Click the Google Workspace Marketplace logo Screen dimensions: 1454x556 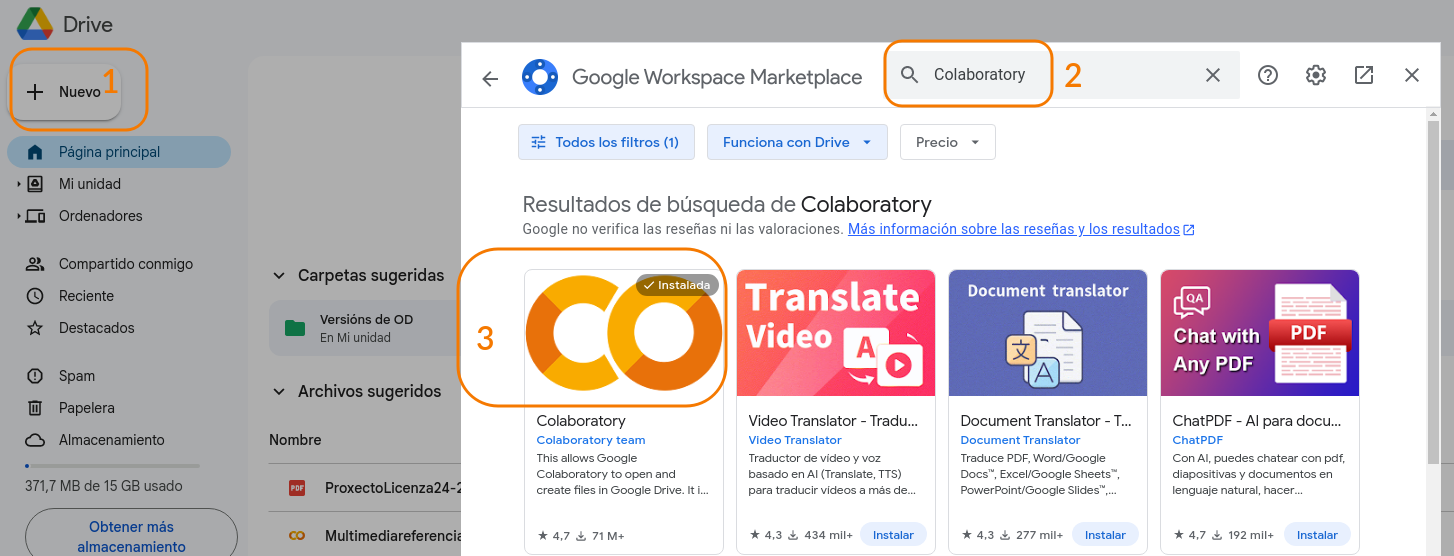[x=540, y=77]
